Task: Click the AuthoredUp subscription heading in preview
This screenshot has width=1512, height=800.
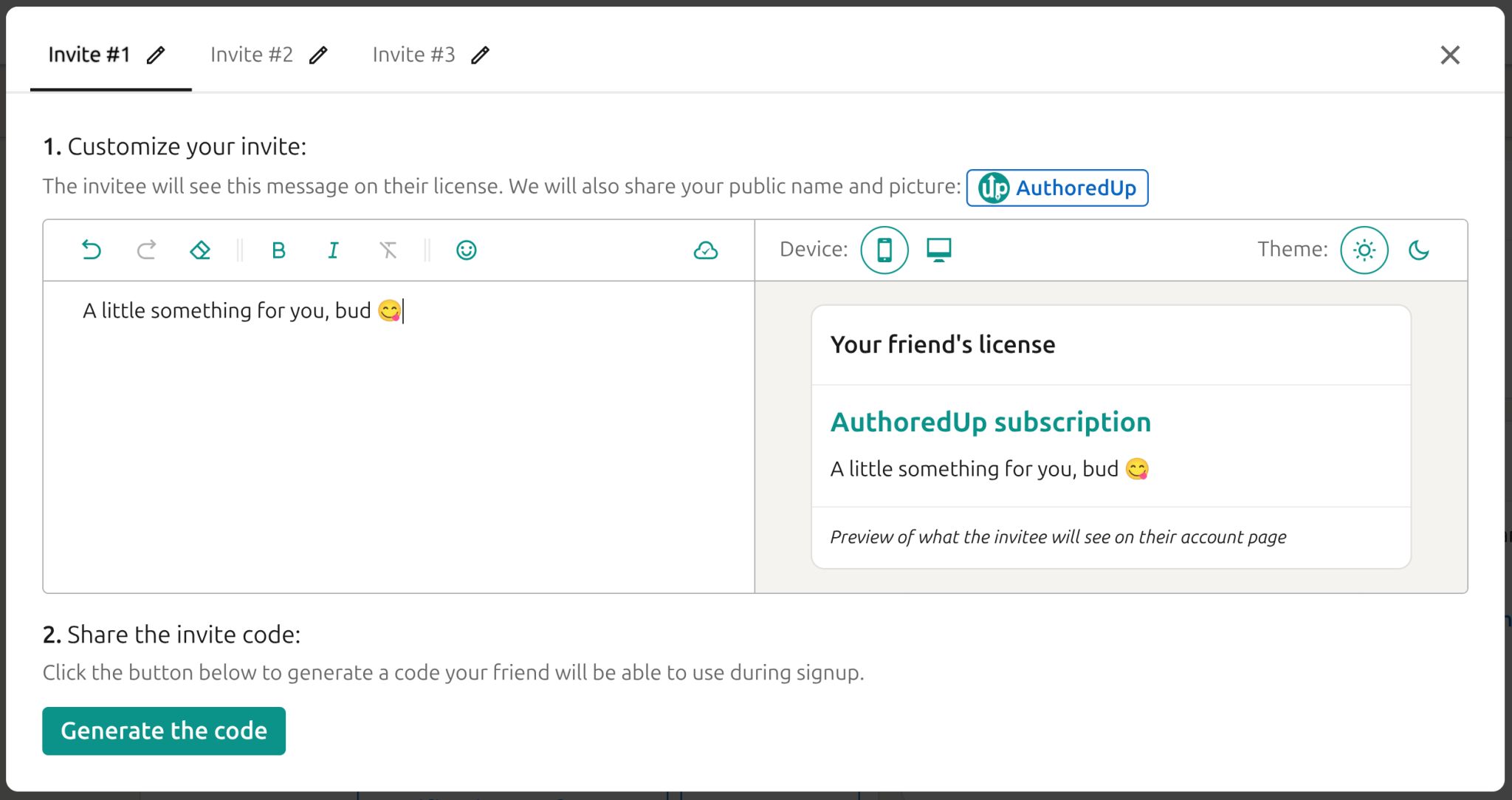Action: (x=991, y=422)
